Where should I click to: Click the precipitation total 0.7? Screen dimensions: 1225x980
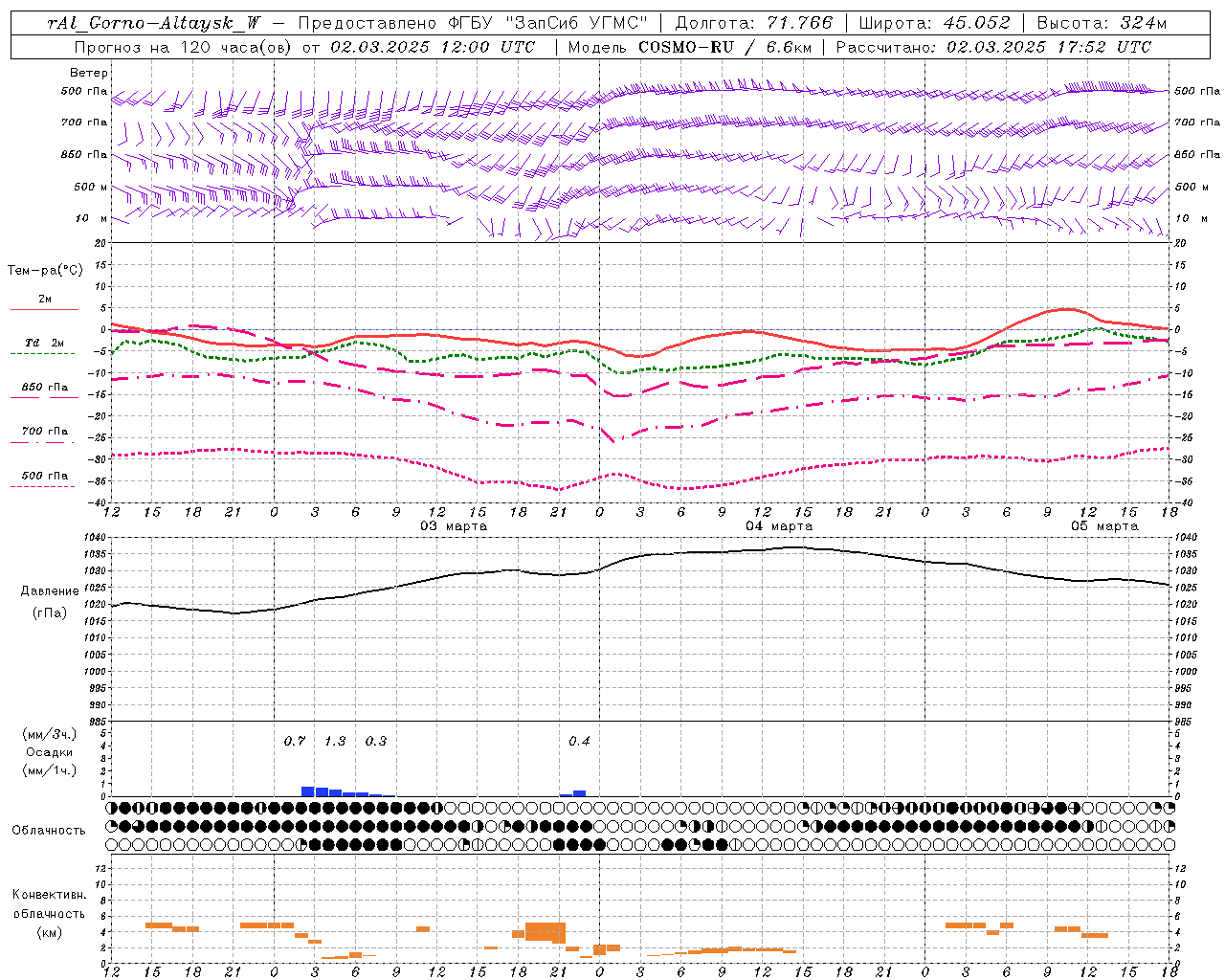click(x=295, y=742)
